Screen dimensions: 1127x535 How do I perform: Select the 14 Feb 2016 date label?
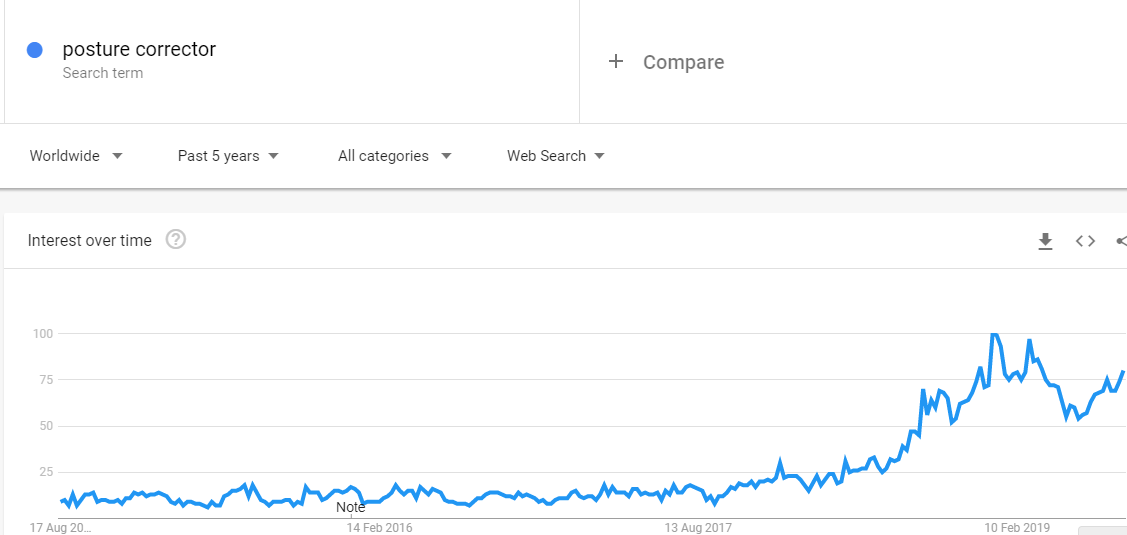tap(379, 527)
